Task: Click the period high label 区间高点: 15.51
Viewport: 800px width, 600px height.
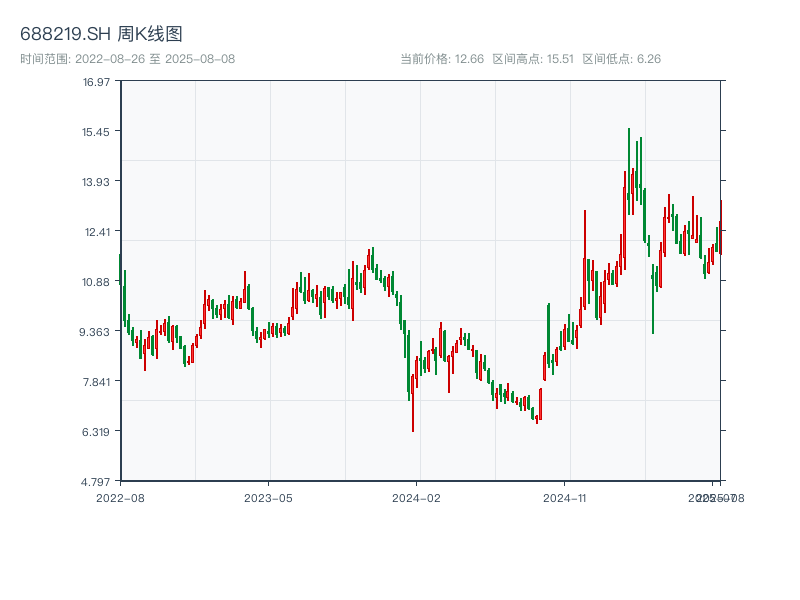Action: [x=533, y=59]
